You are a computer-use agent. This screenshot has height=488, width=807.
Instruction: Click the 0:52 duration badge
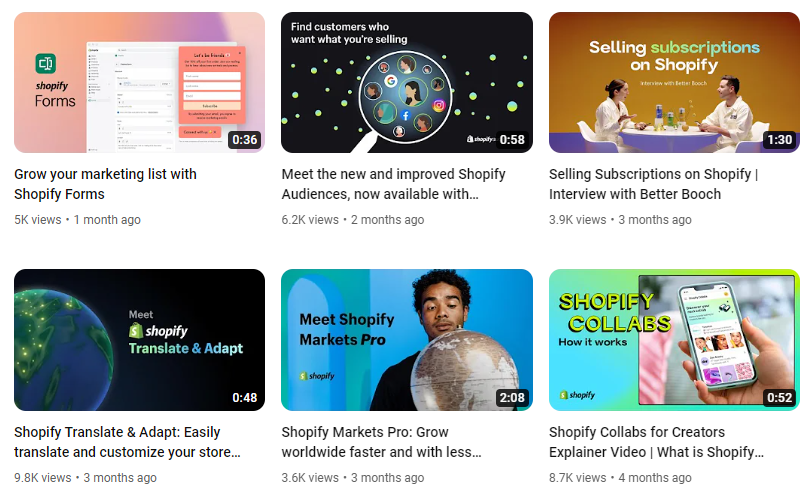click(780, 398)
